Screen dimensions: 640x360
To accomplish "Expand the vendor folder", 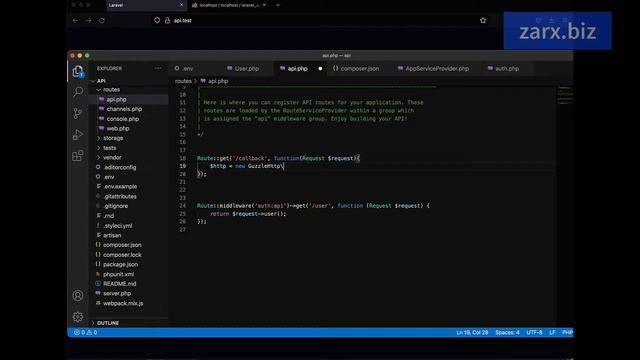I will pyautogui.click(x=99, y=158).
